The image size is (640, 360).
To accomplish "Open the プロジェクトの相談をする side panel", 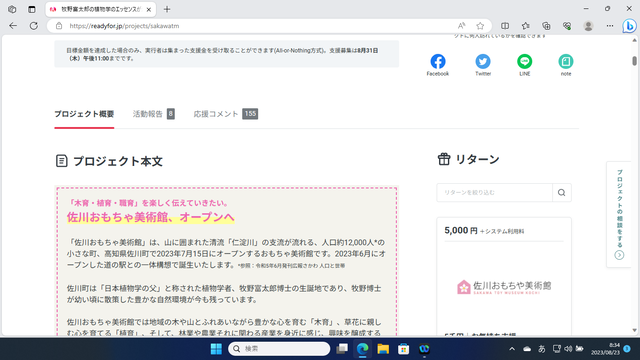I will (x=619, y=214).
